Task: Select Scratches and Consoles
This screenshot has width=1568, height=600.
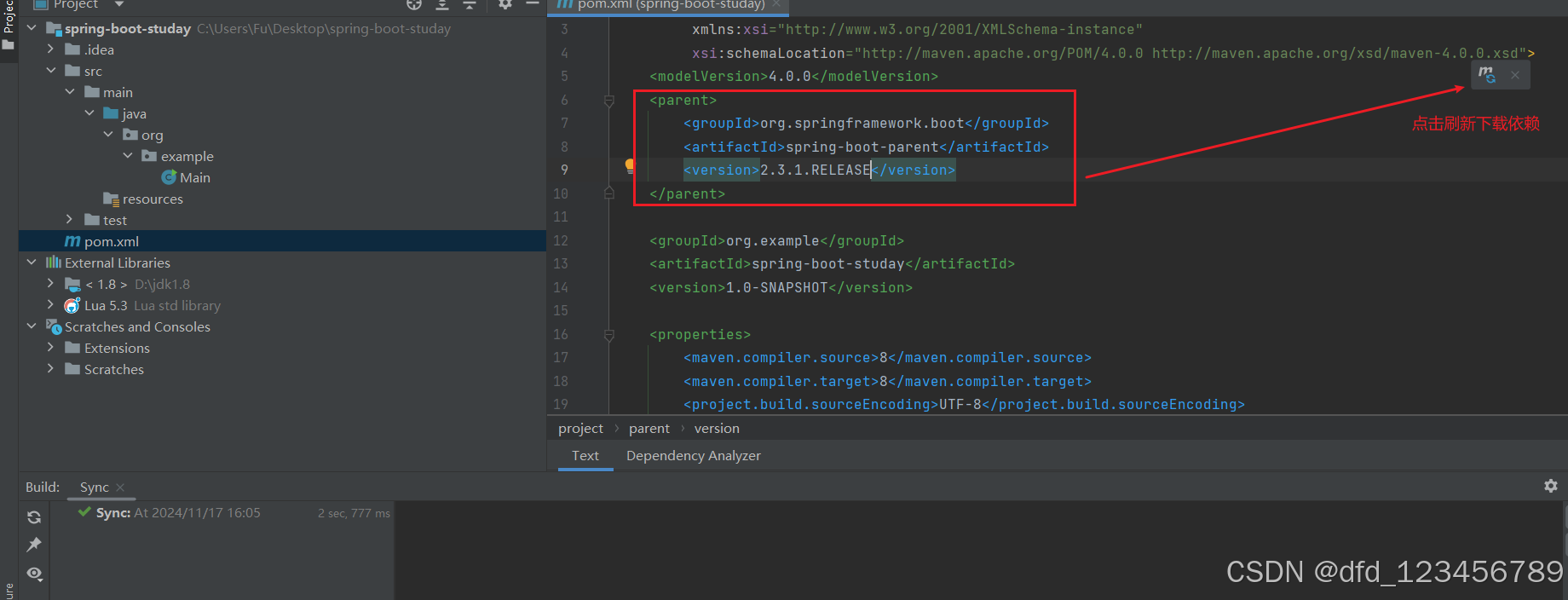Action: (129, 326)
